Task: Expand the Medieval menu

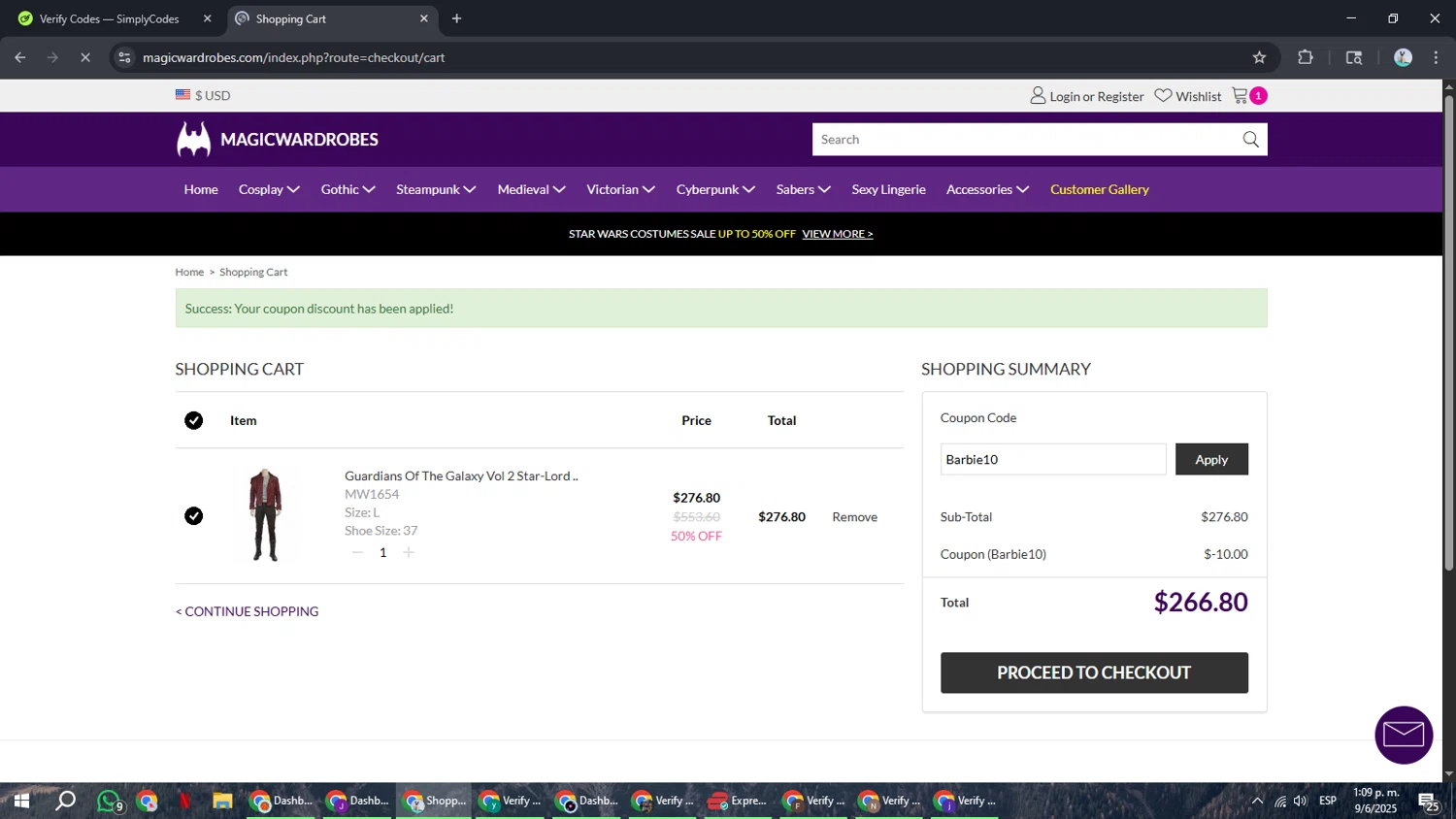Action: (x=532, y=189)
